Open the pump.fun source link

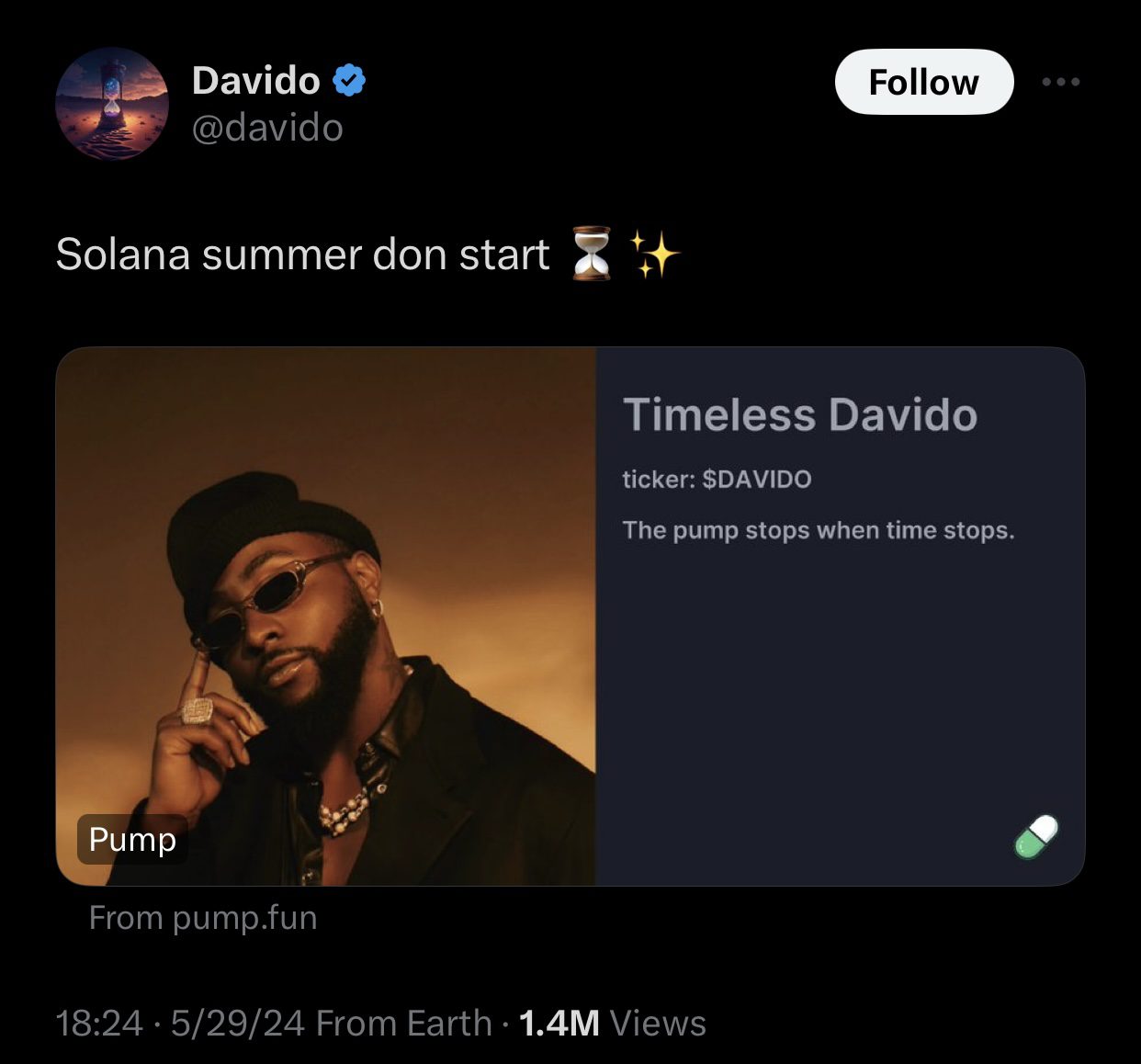pyautogui.click(x=201, y=917)
